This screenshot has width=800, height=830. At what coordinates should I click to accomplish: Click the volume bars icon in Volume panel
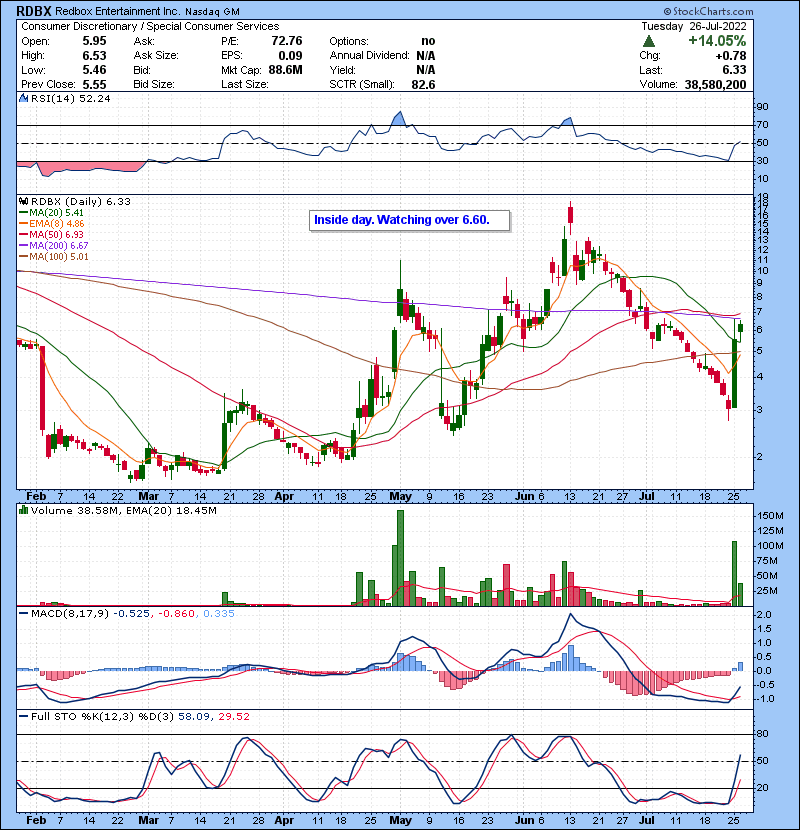tap(23, 510)
